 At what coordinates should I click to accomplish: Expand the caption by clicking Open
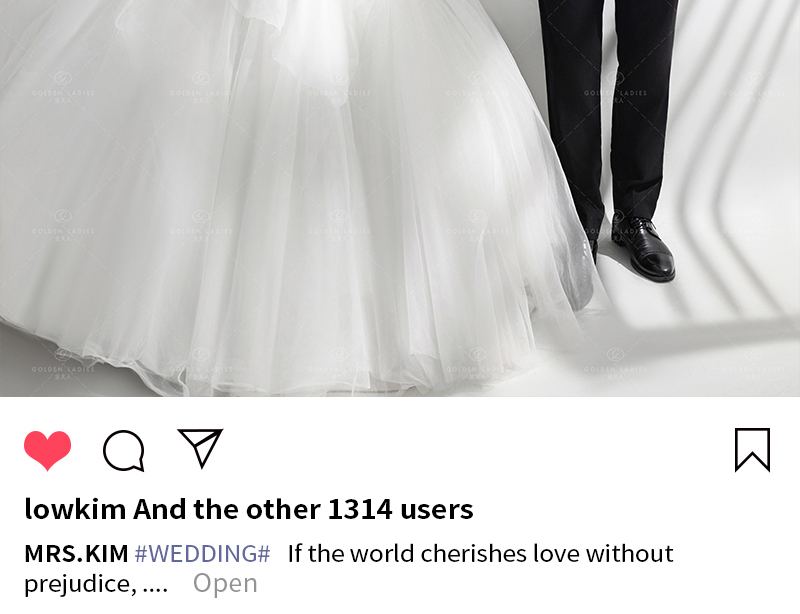coord(225,583)
